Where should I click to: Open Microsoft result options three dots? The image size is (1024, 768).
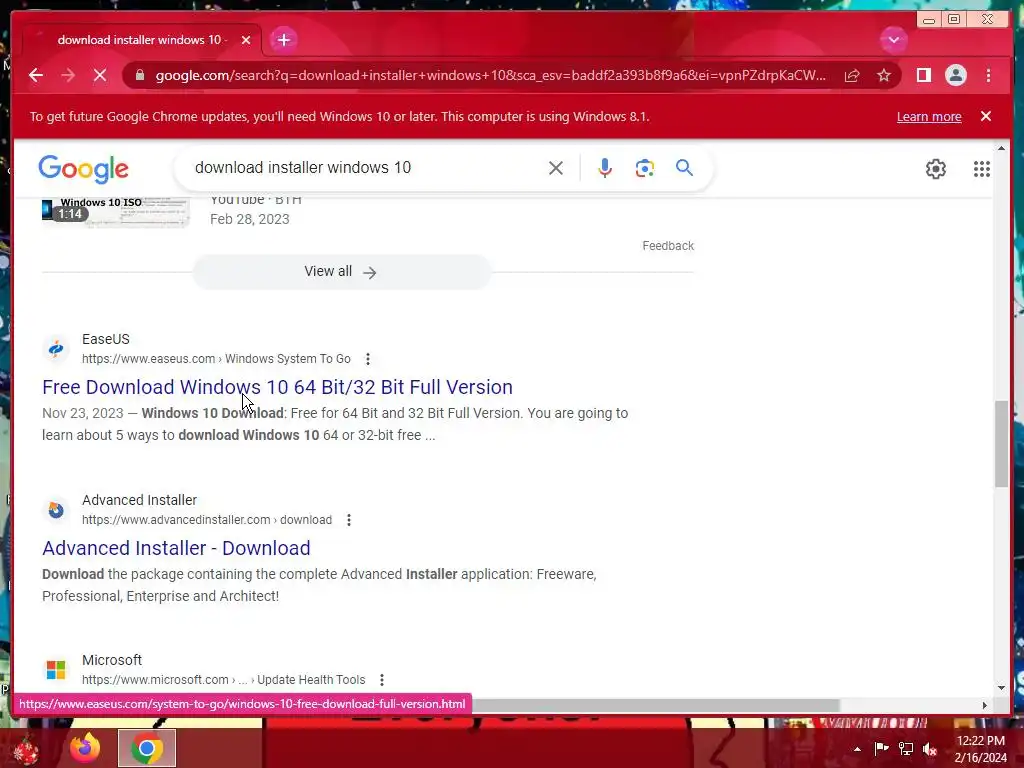point(381,680)
